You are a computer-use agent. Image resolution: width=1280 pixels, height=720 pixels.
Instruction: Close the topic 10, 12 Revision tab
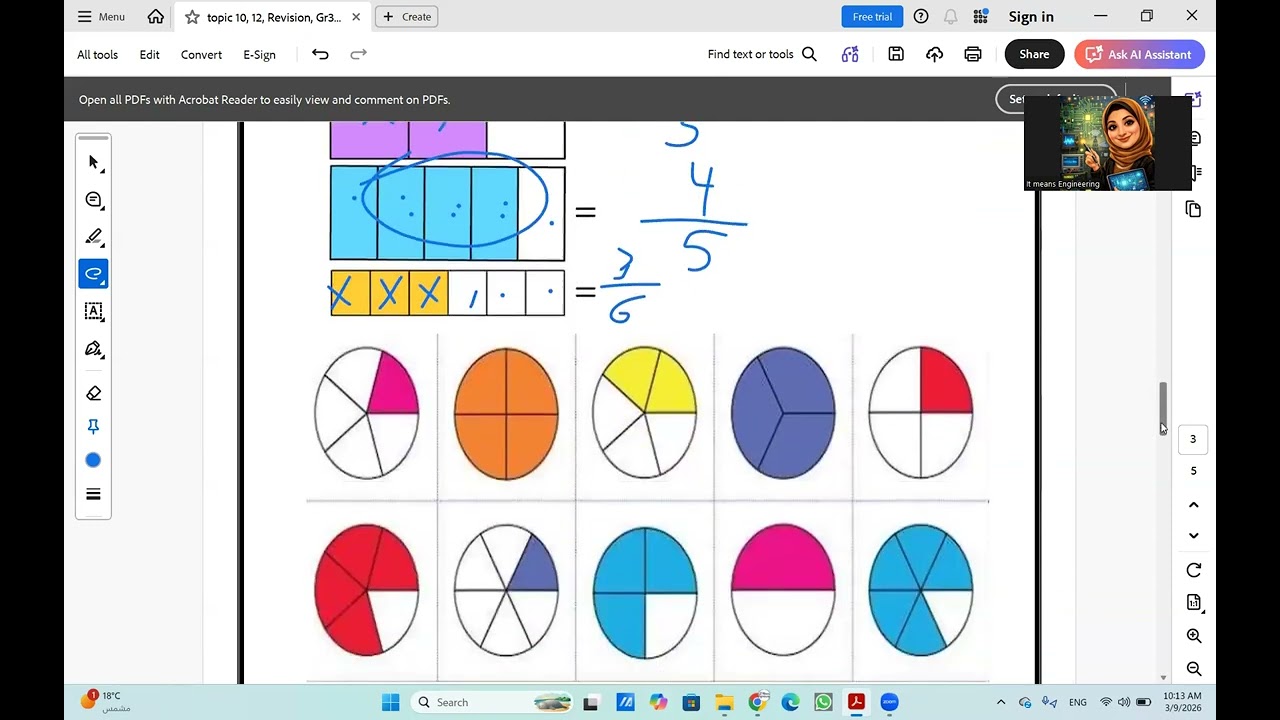tap(356, 17)
